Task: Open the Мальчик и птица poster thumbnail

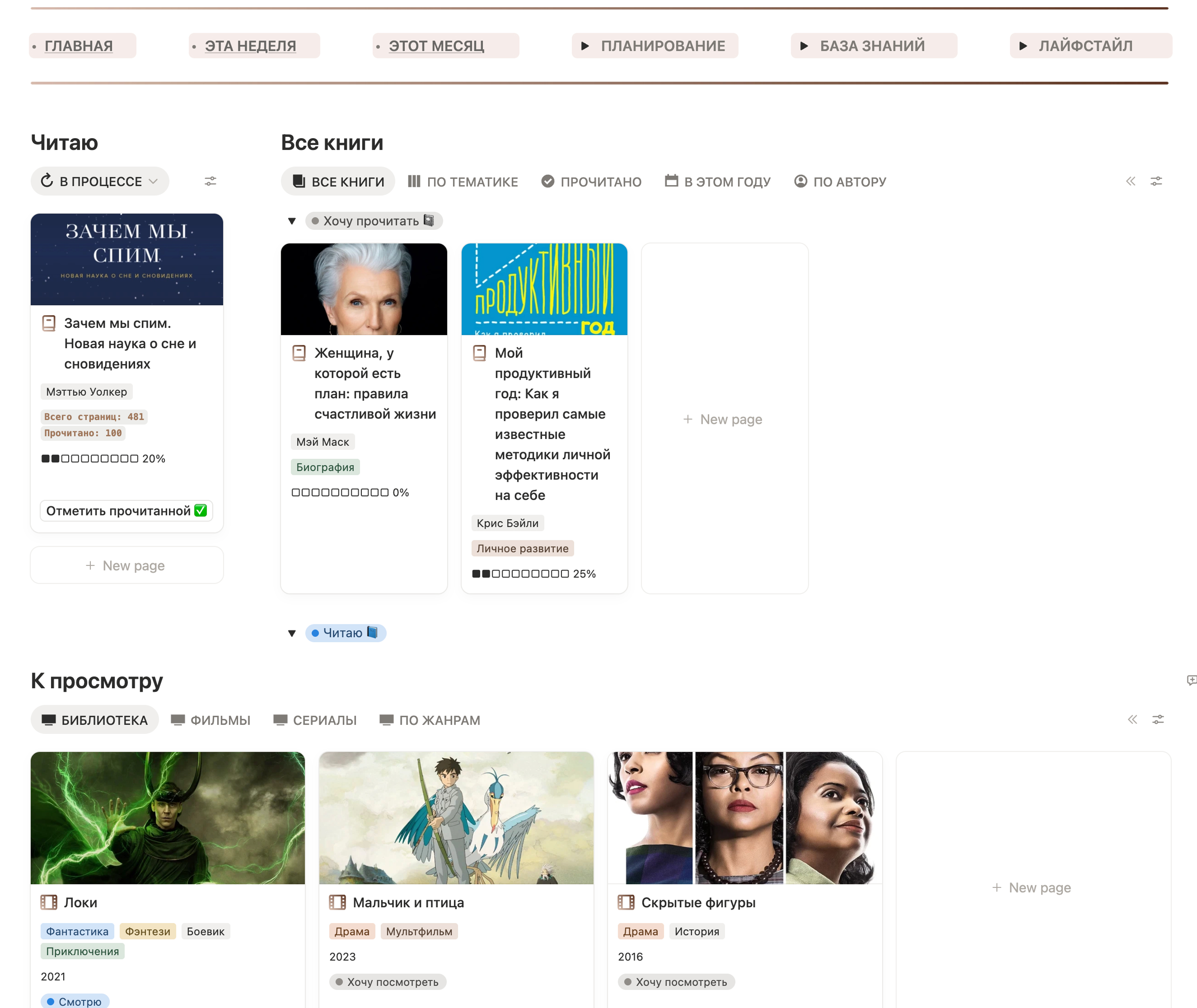Action: (456, 818)
